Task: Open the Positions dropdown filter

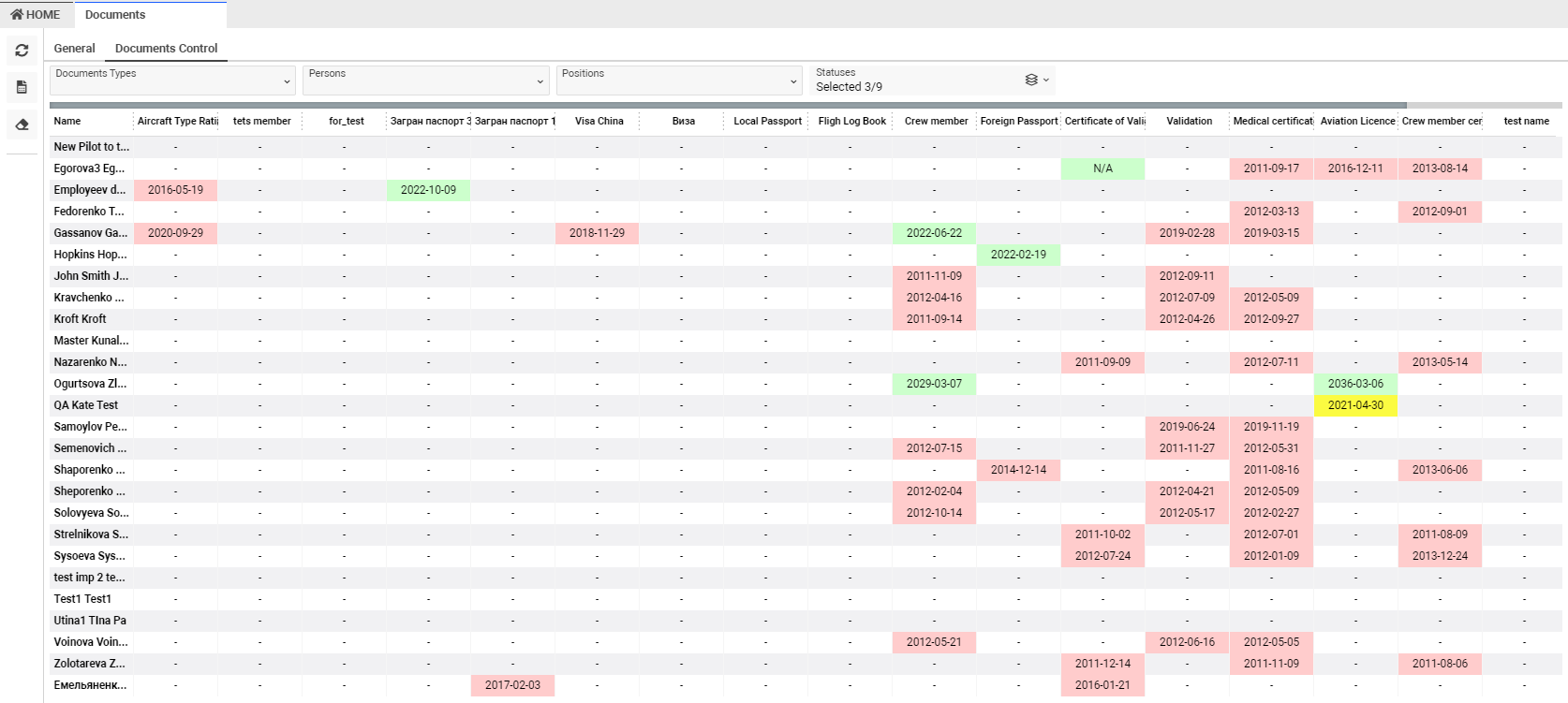Action: coord(679,81)
